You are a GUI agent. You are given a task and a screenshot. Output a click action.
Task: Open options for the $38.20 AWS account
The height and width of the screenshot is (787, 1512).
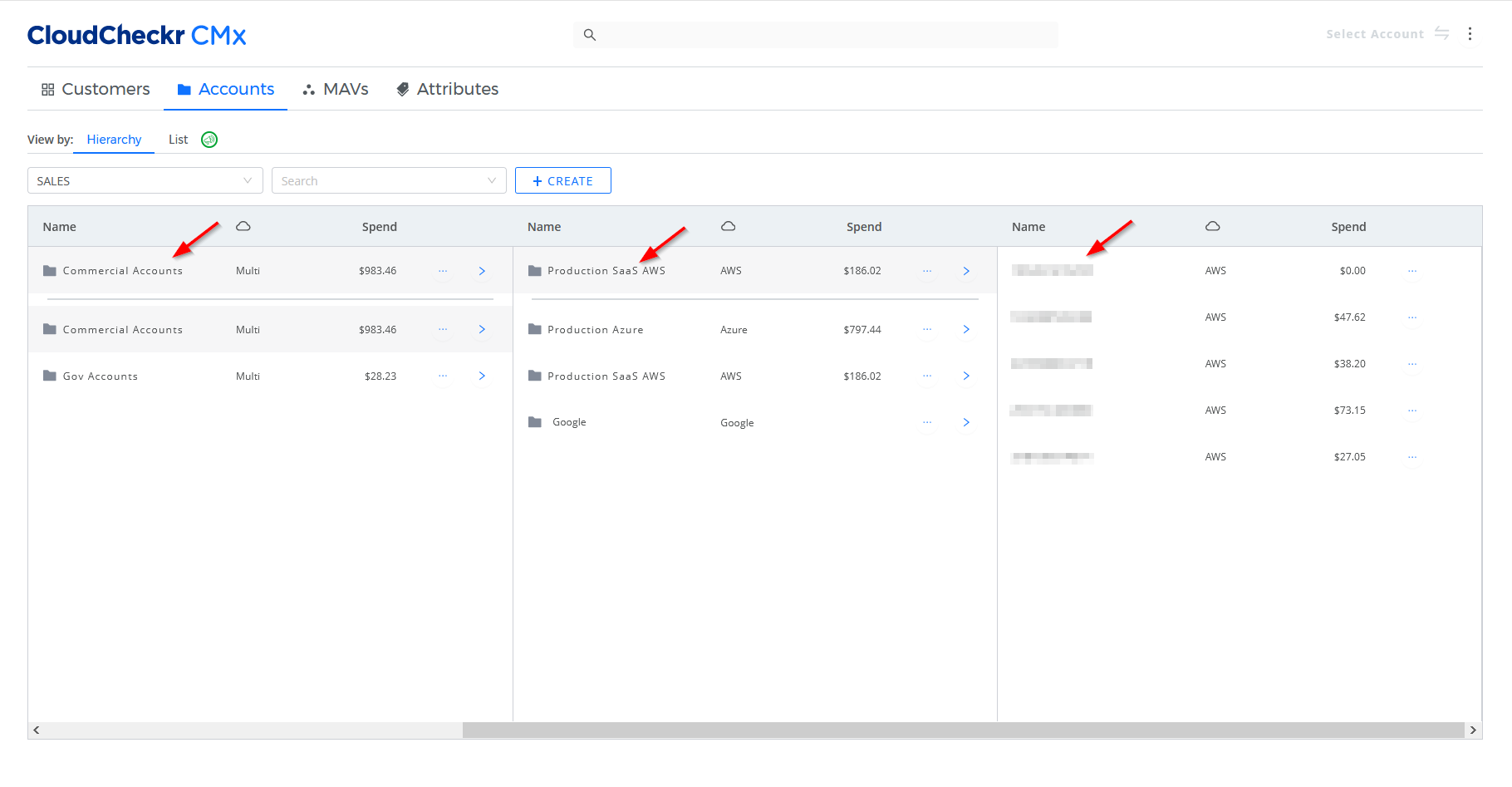click(1412, 364)
